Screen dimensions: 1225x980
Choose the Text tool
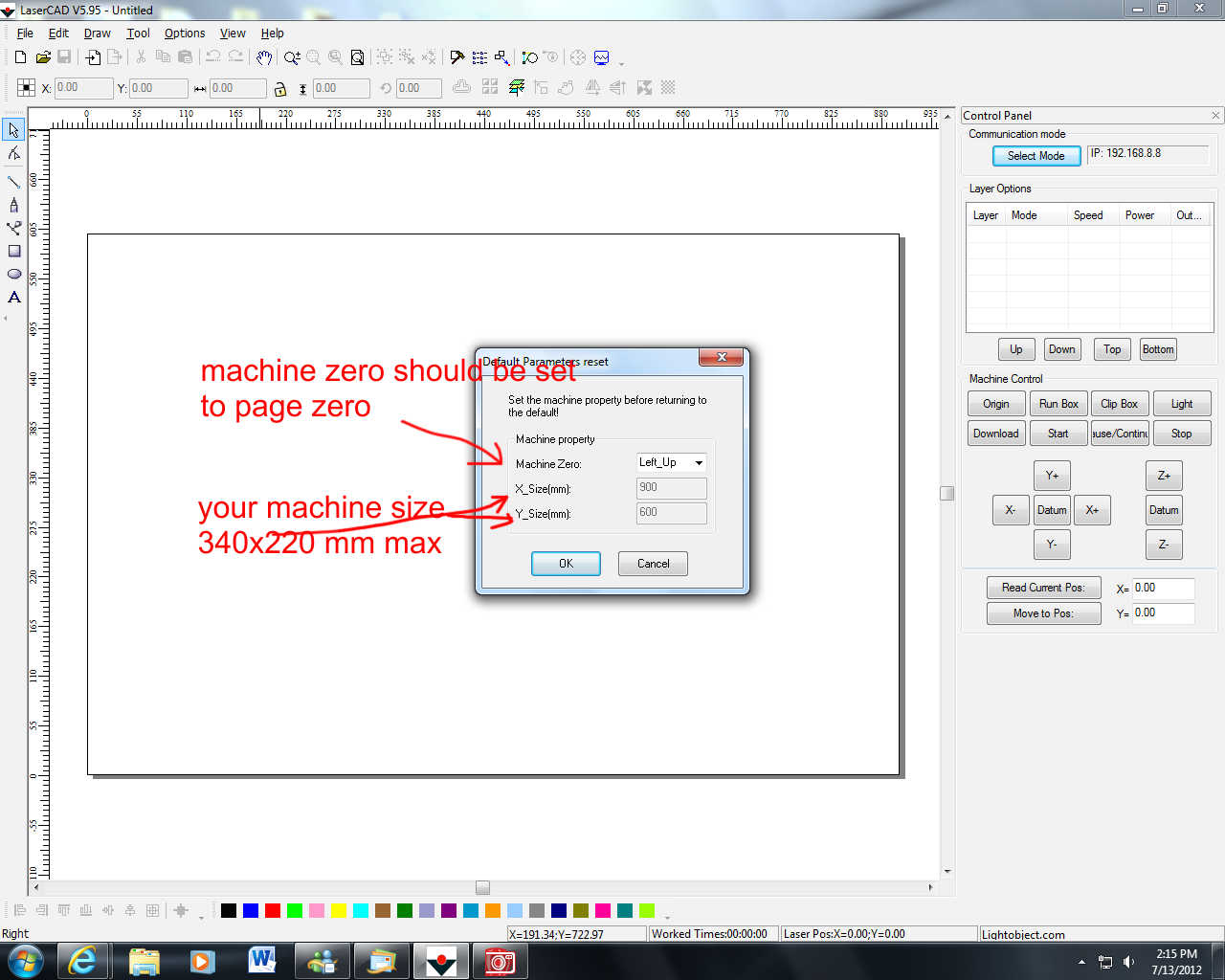[x=14, y=298]
